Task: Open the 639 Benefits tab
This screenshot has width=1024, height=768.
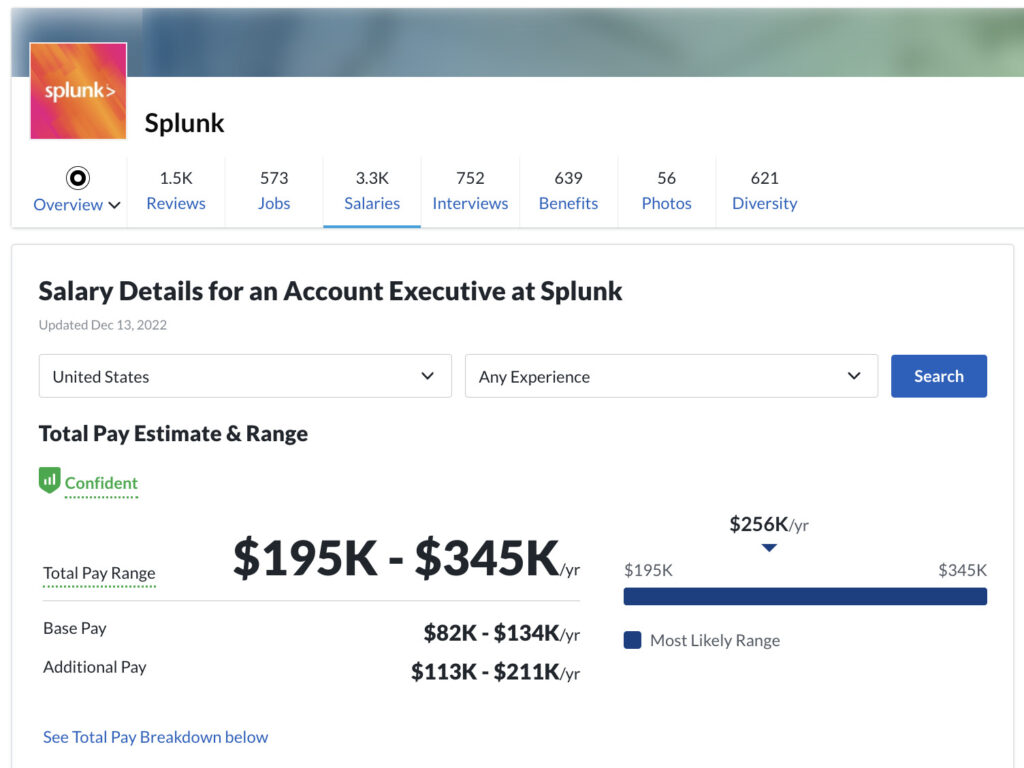Action: [568, 191]
